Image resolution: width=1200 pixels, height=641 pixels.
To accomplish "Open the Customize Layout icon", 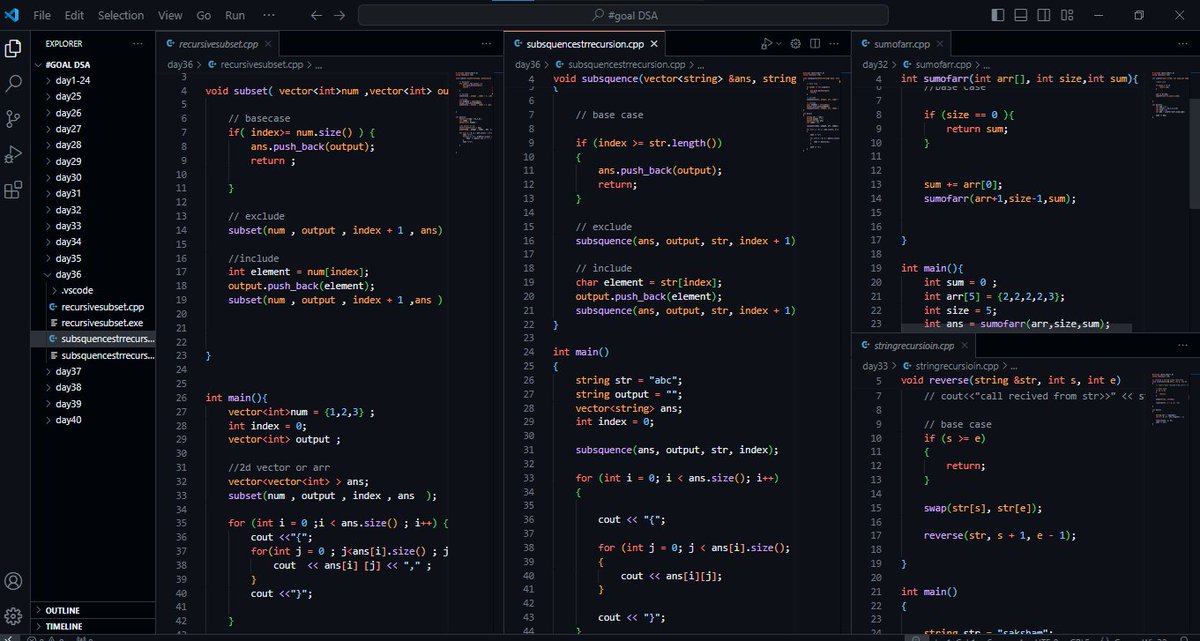I will (1069, 15).
